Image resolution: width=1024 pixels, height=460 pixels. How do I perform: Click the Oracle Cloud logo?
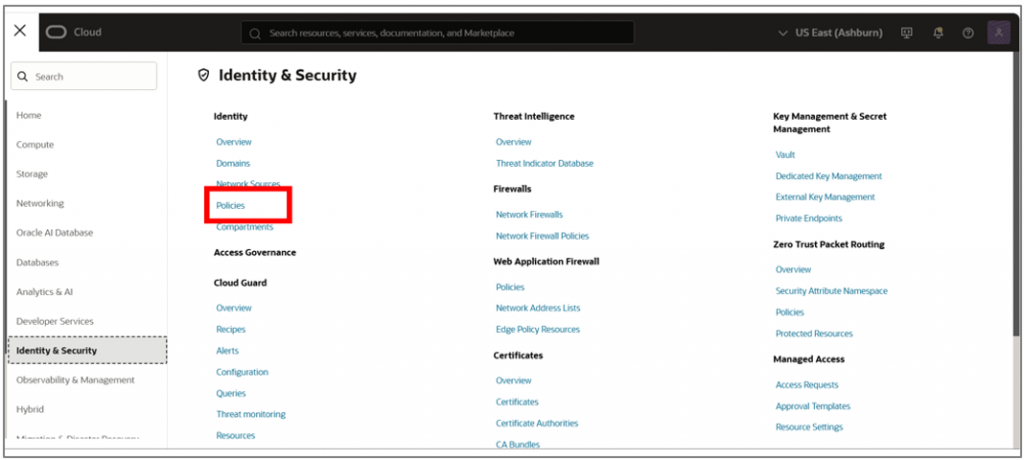coord(57,32)
